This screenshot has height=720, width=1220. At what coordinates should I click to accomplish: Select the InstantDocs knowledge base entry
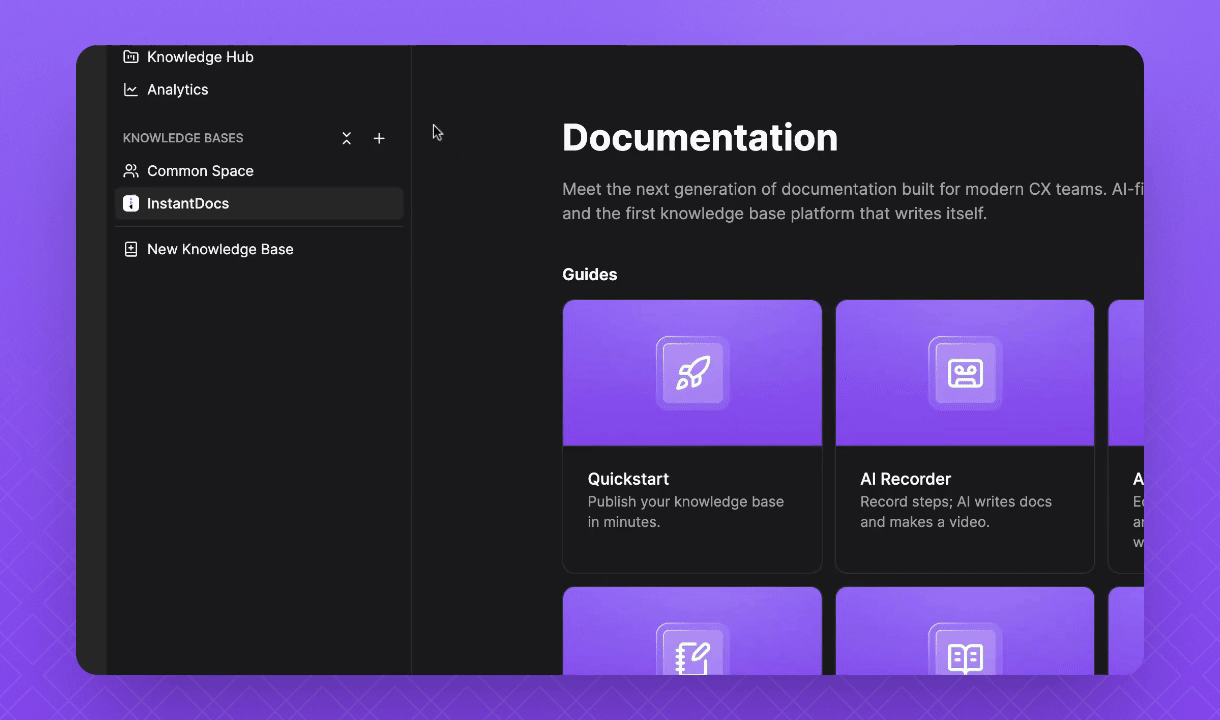coord(188,204)
